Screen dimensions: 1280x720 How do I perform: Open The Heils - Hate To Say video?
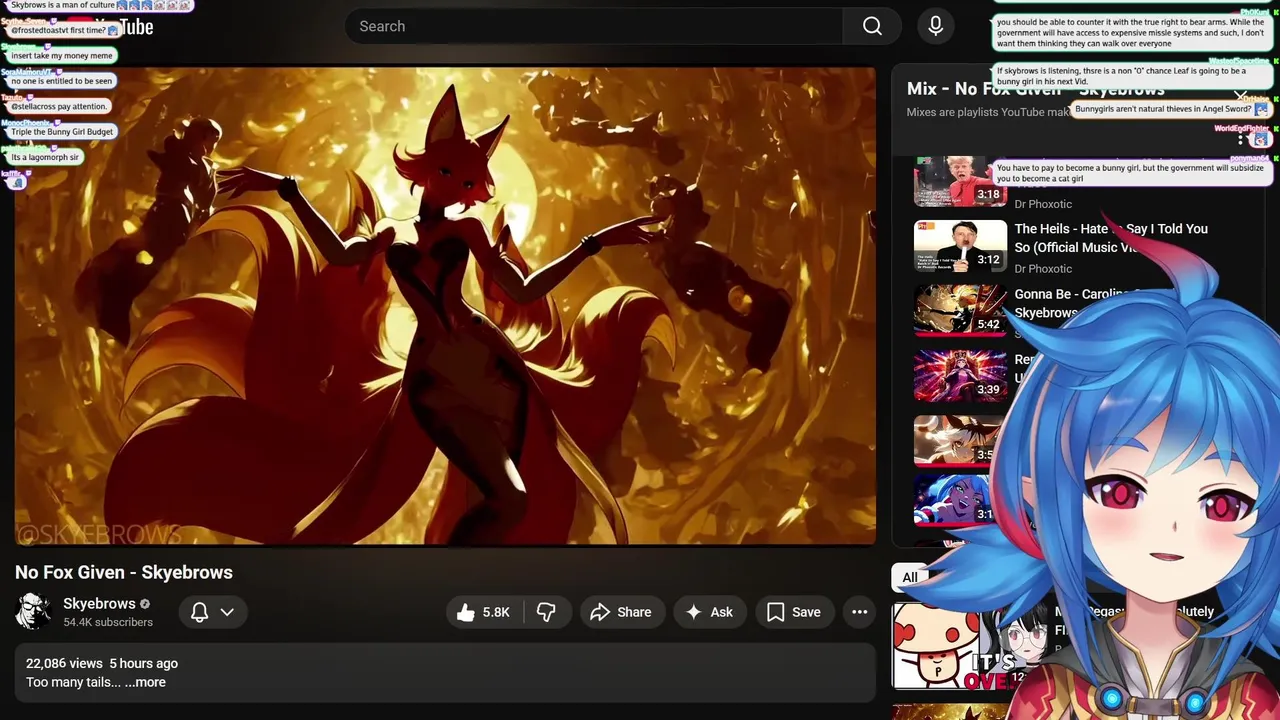coord(1111,238)
